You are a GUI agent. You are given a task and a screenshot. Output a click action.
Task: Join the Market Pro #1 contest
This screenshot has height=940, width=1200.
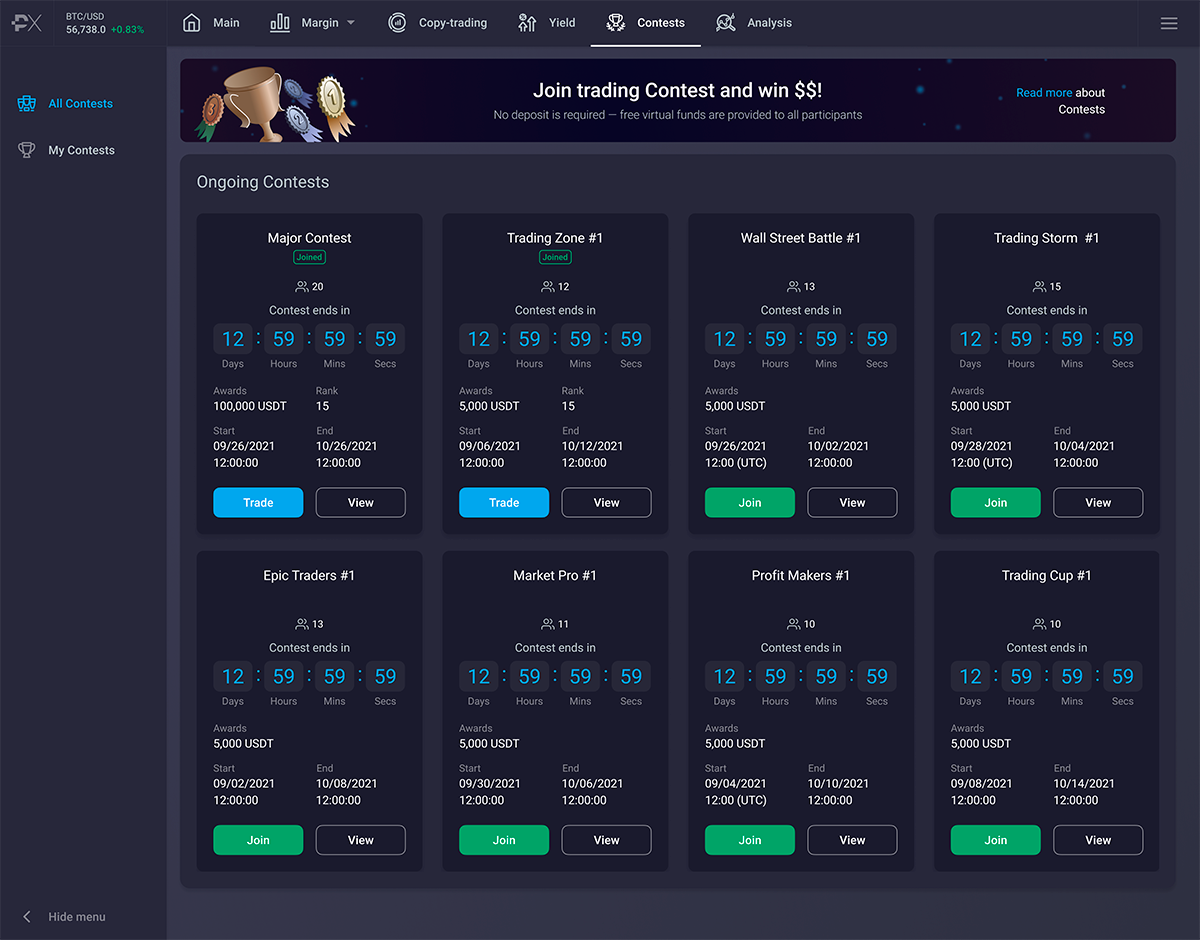click(504, 840)
